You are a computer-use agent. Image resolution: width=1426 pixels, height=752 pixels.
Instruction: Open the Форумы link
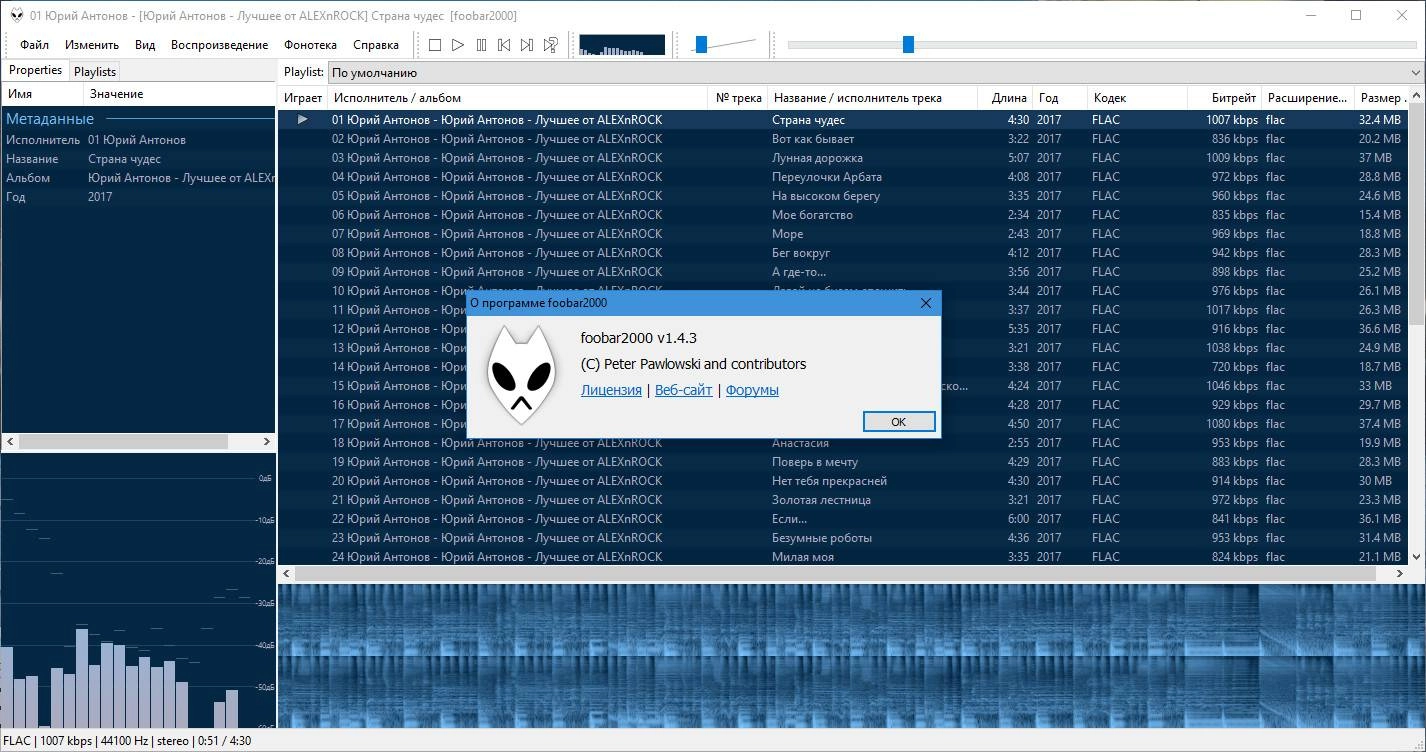tap(752, 390)
